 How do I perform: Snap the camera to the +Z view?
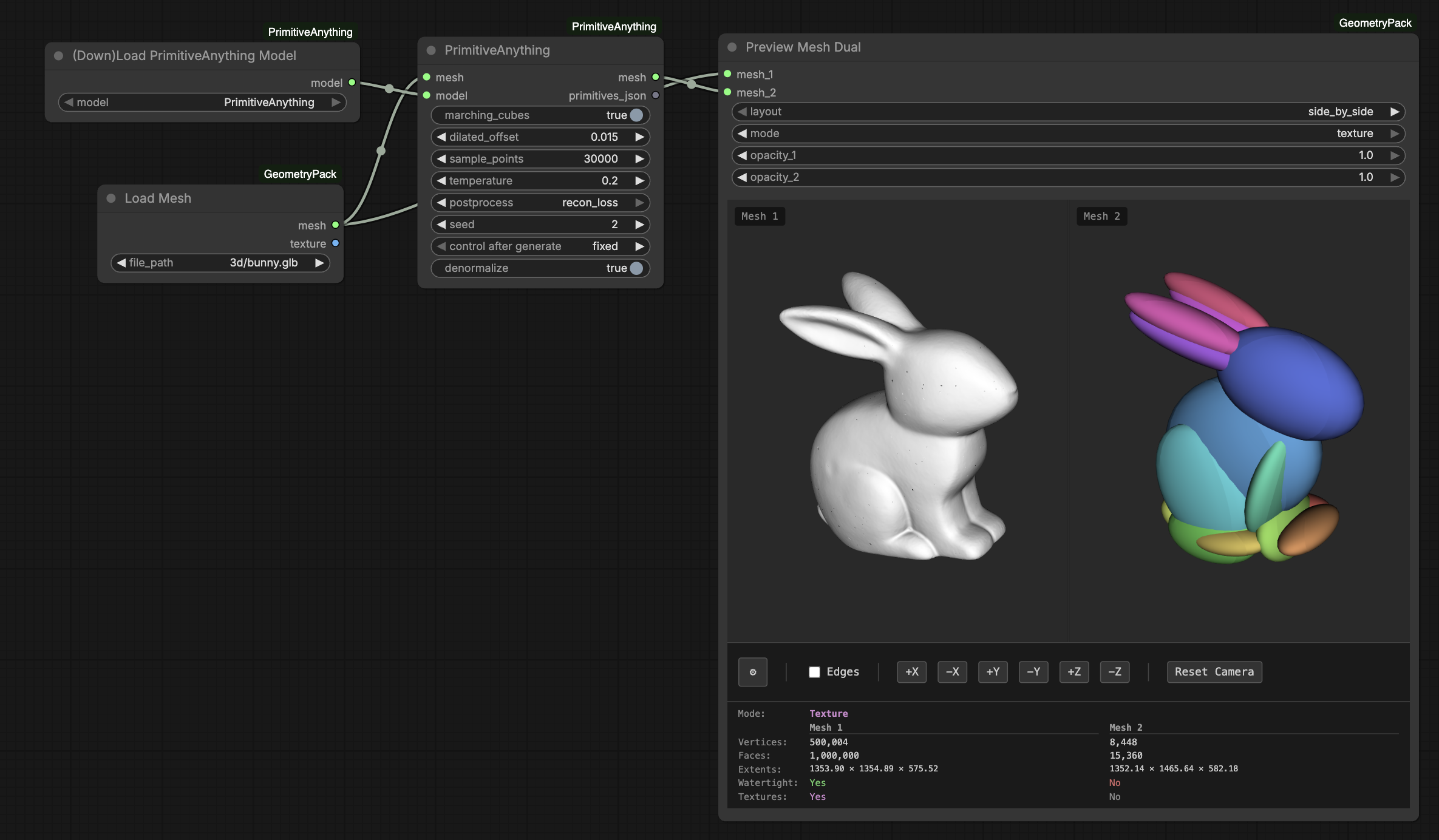click(x=1074, y=672)
